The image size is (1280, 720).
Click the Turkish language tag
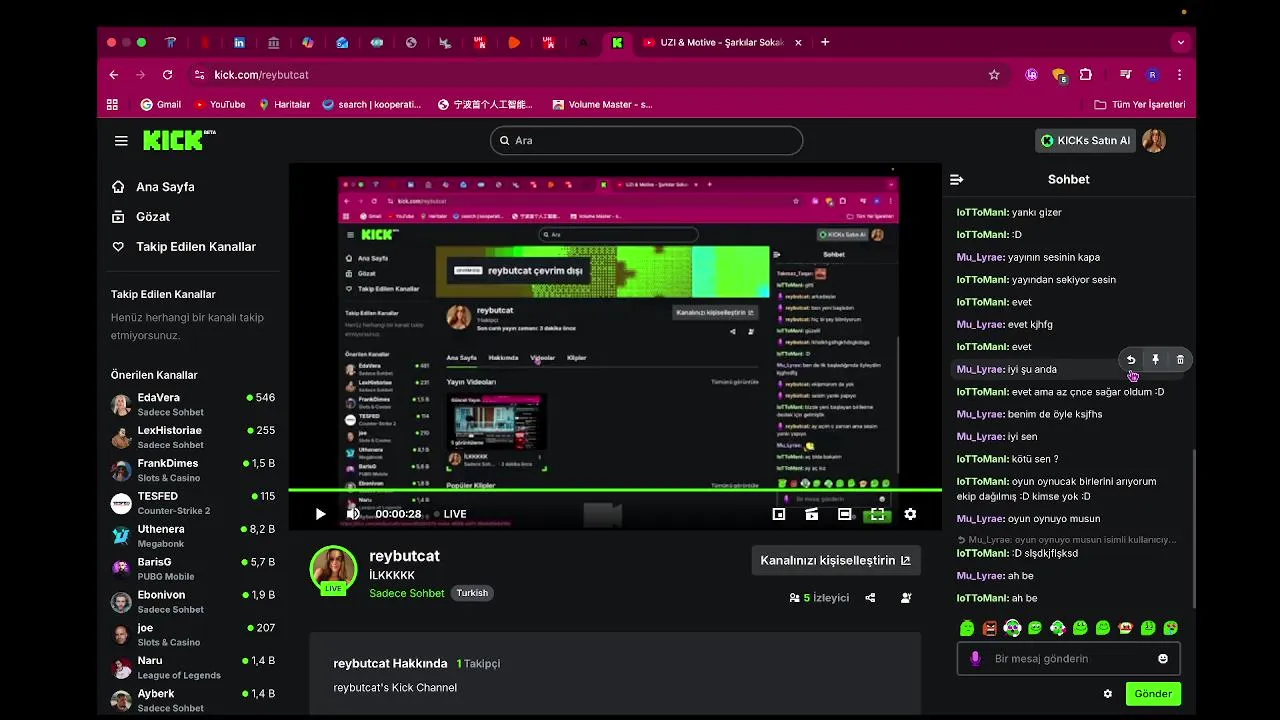pyautogui.click(x=472, y=593)
